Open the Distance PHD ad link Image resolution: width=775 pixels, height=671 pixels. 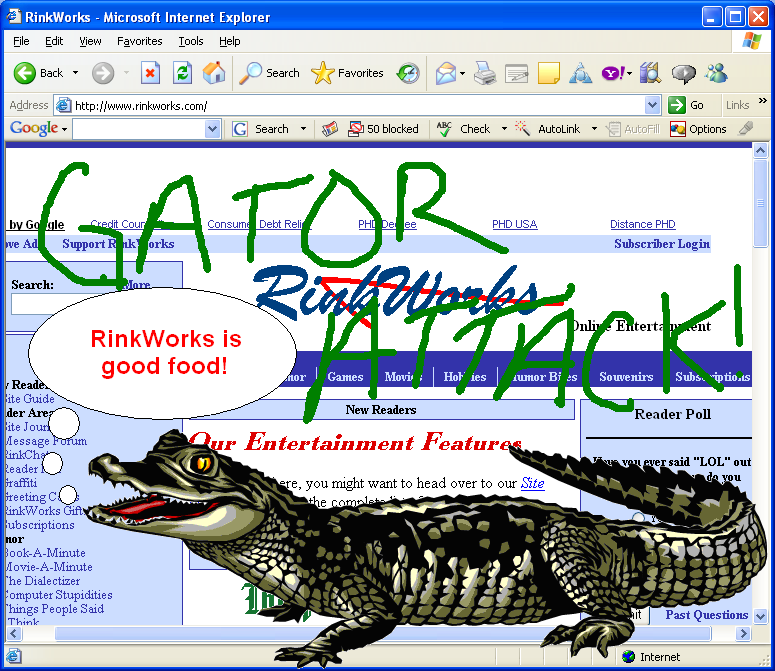[x=643, y=224]
